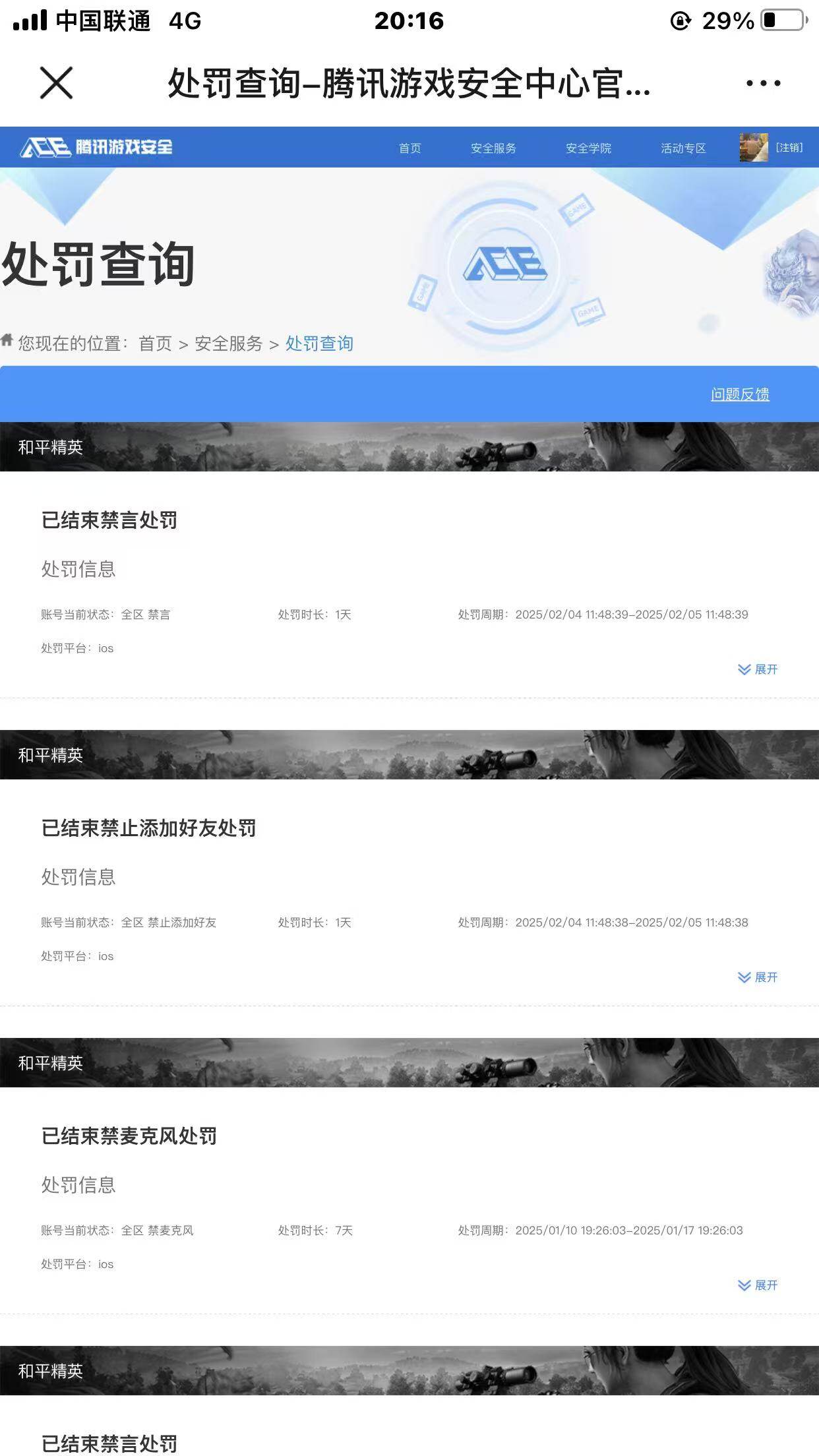Go to 安全服务 in the breadcrumb
819x1456 pixels.
[228, 344]
